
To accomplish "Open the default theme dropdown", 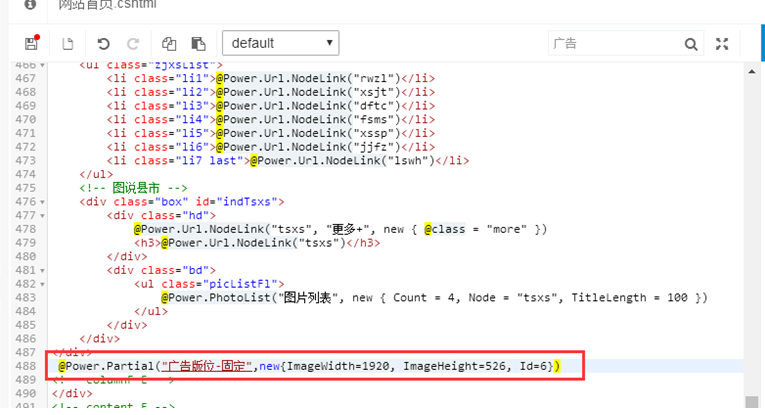I will pos(280,43).
